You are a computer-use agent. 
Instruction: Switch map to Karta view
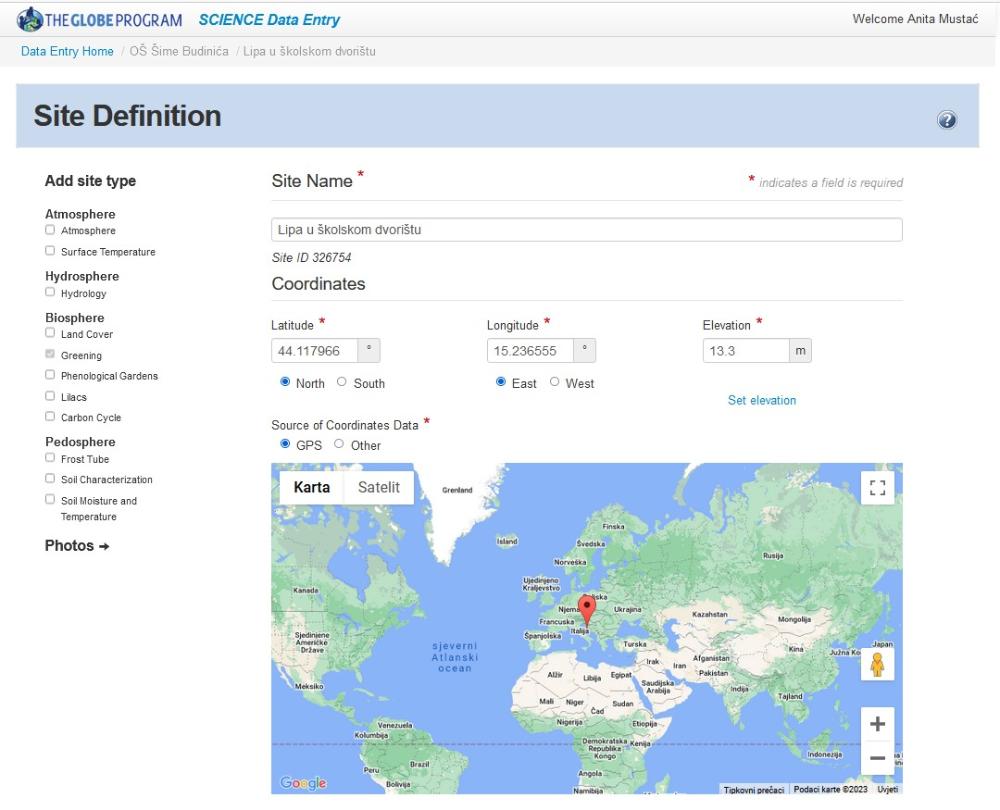pyautogui.click(x=312, y=488)
